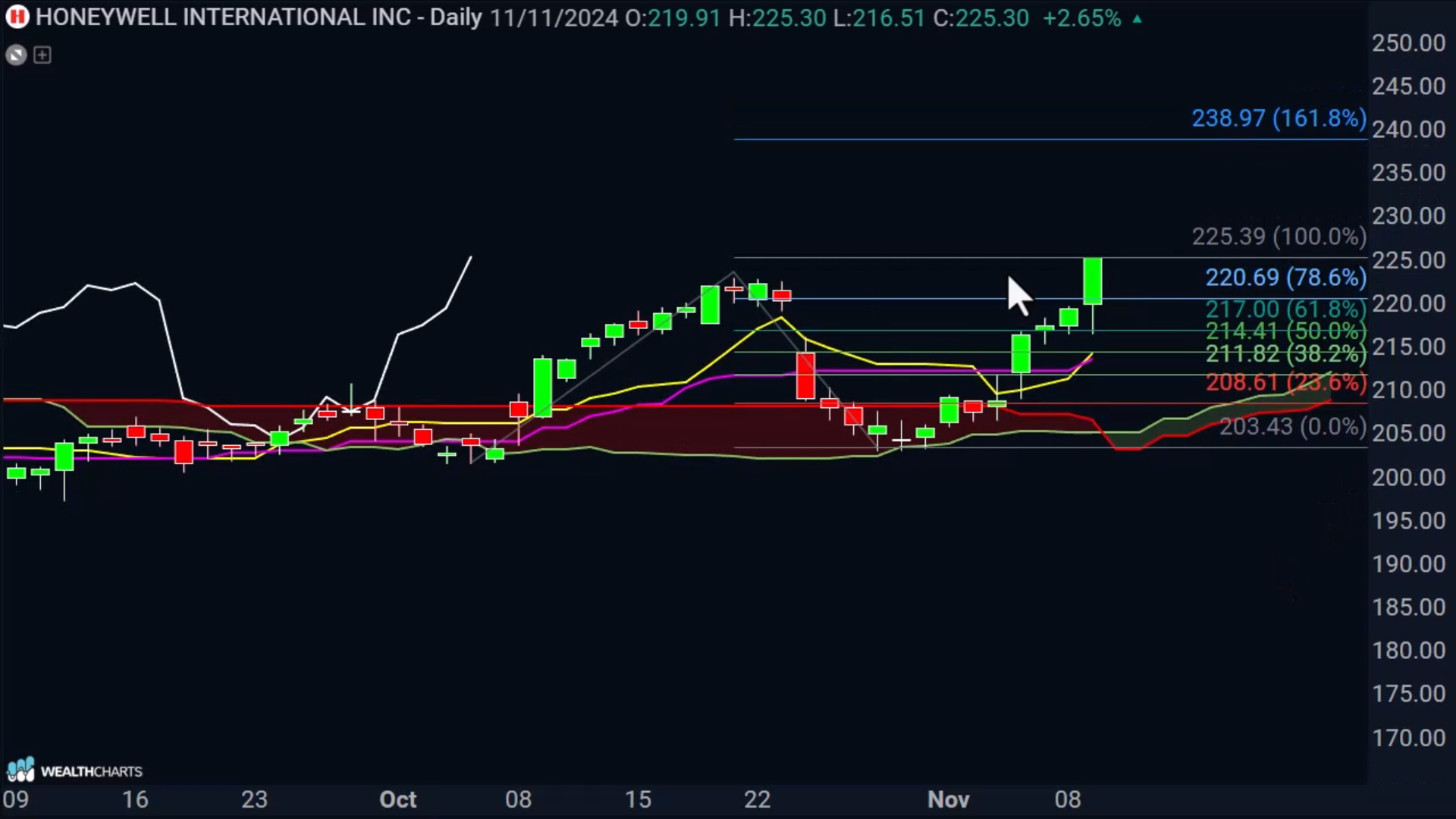1456x819 pixels.
Task: Click the Oct label on time axis
Action: [397, 799]
